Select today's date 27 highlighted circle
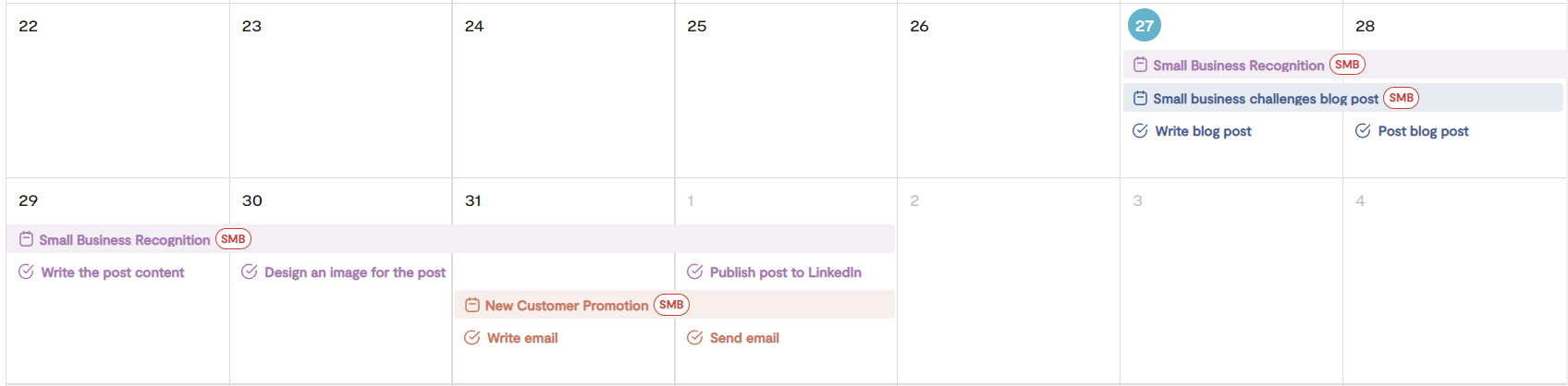The image size is (1568, 386). (1145, 26)
